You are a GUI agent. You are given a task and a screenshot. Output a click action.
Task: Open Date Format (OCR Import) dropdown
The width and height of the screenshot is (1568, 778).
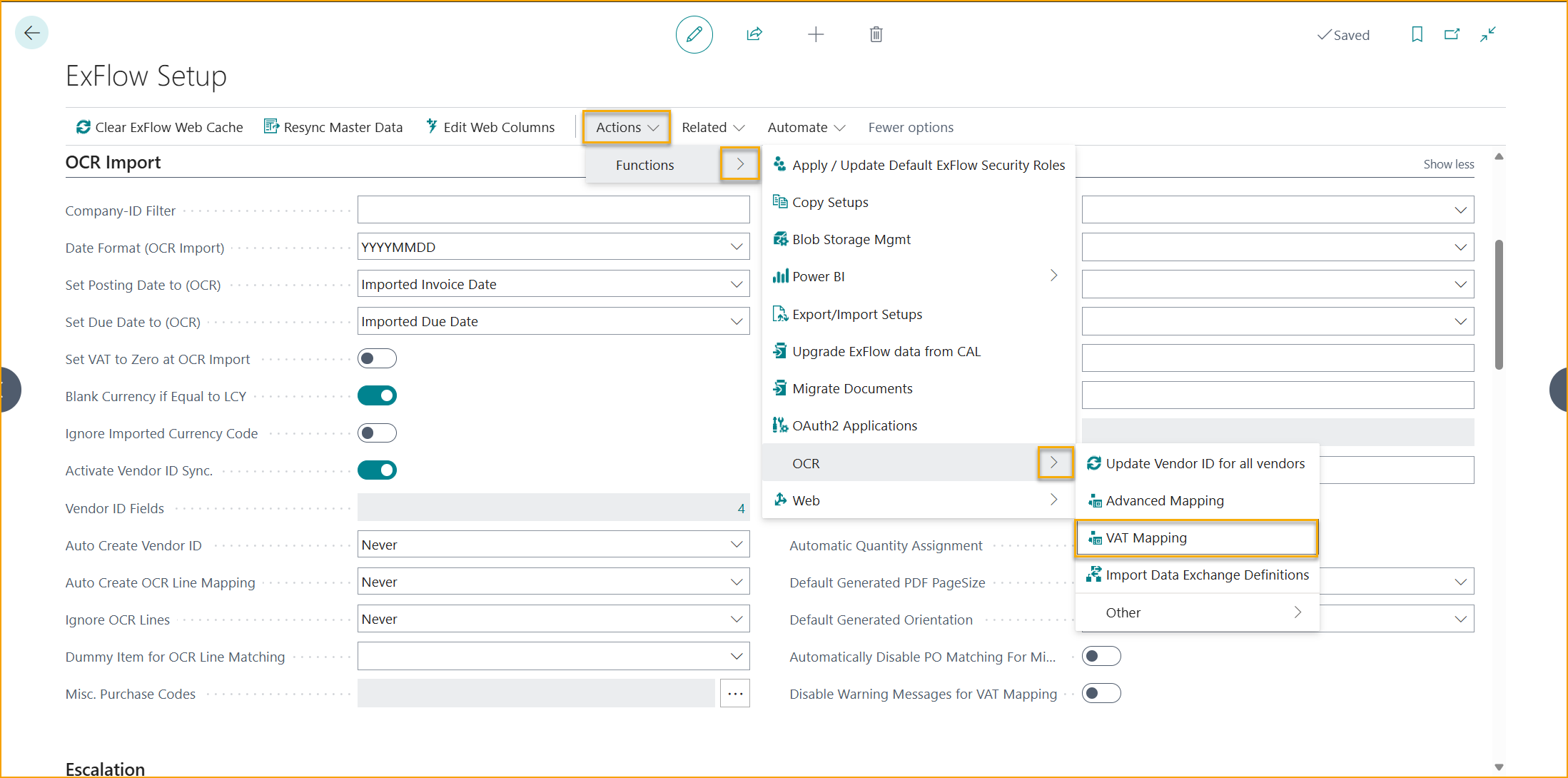pyautogui.click(x=737, y=247)
